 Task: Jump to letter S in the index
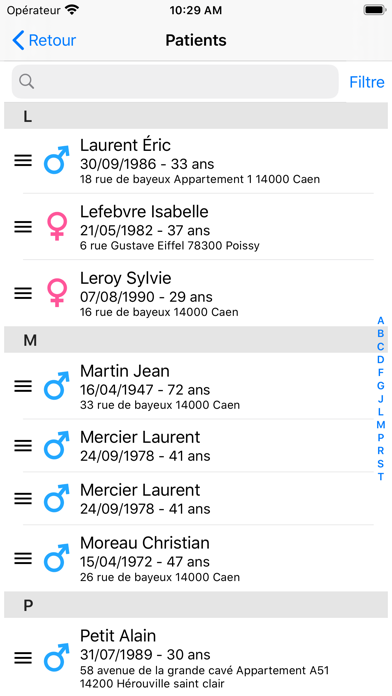coord(380,464)
